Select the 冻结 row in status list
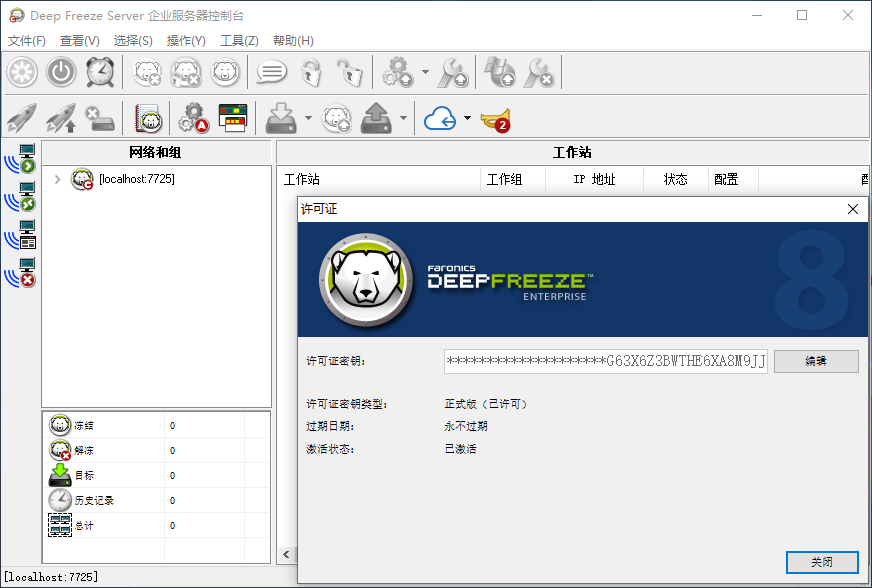 [x=156, y=426]
